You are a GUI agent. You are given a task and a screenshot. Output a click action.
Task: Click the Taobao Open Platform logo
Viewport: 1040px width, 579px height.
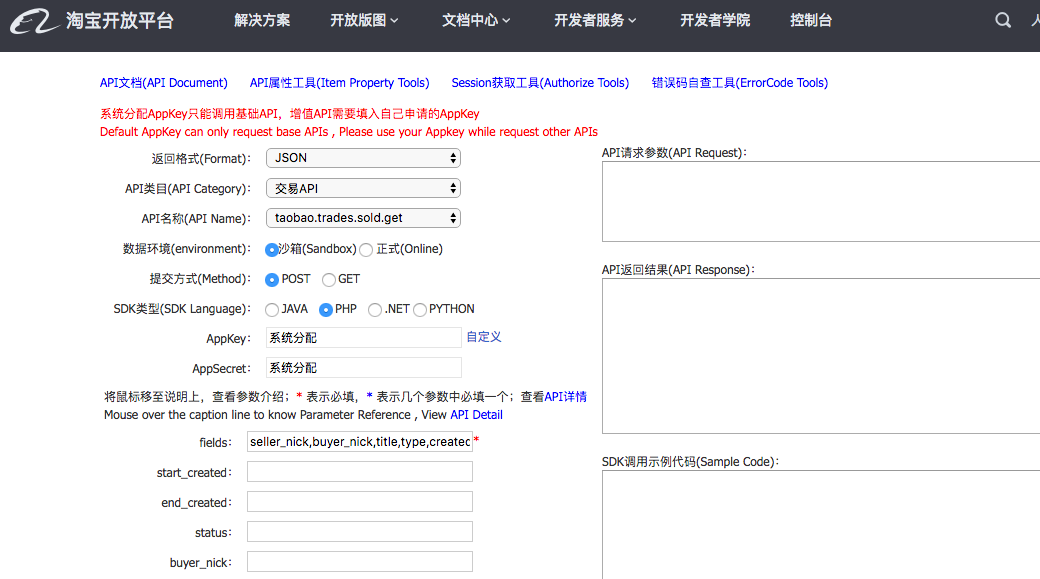[x=92, y=21]
